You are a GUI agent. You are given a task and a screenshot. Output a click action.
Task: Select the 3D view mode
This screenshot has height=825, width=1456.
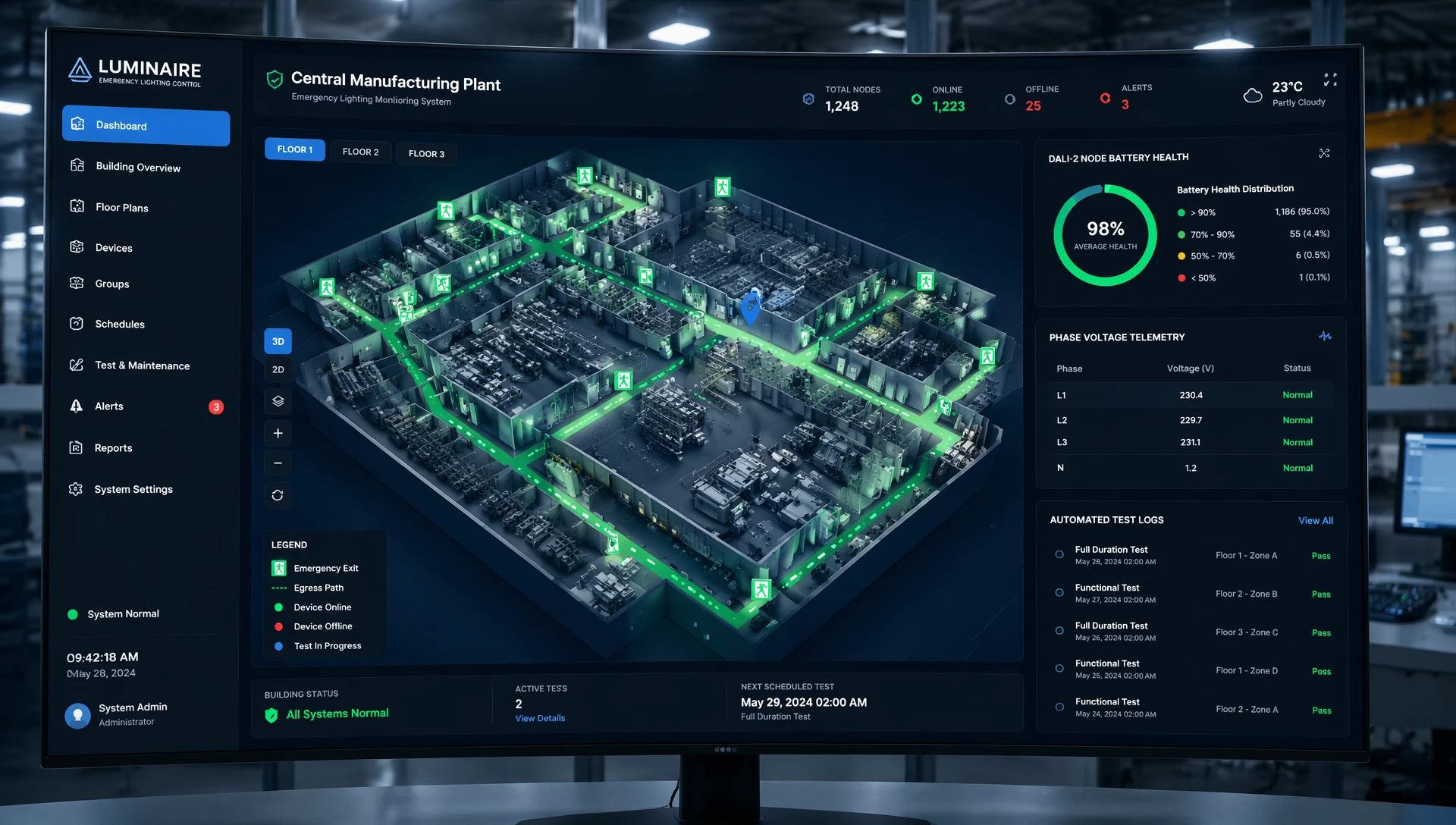(278, 341)
